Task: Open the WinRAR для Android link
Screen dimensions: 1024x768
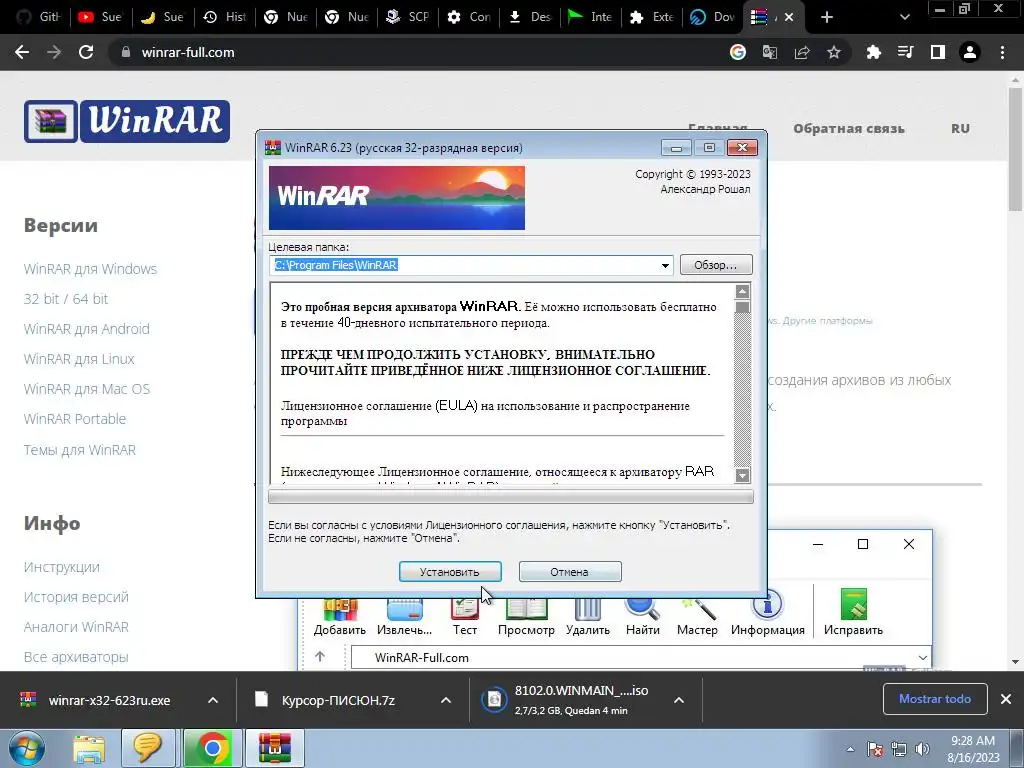Action: [x=87, y=329]
